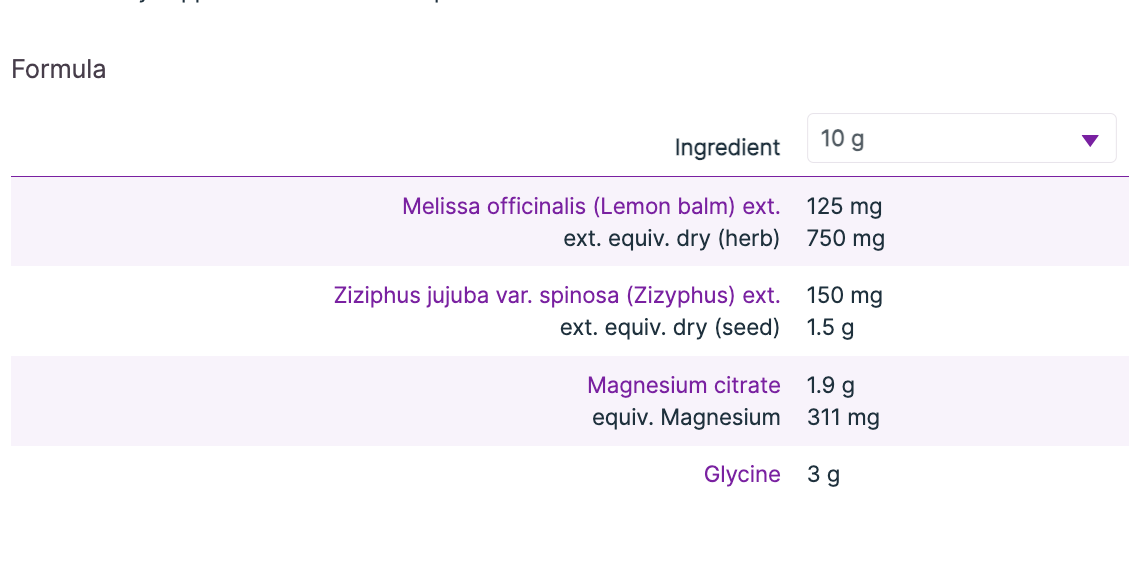Open the 10 g amount dropdown
The width and height of the screenshot is (1140, 574).
(960, 139)
